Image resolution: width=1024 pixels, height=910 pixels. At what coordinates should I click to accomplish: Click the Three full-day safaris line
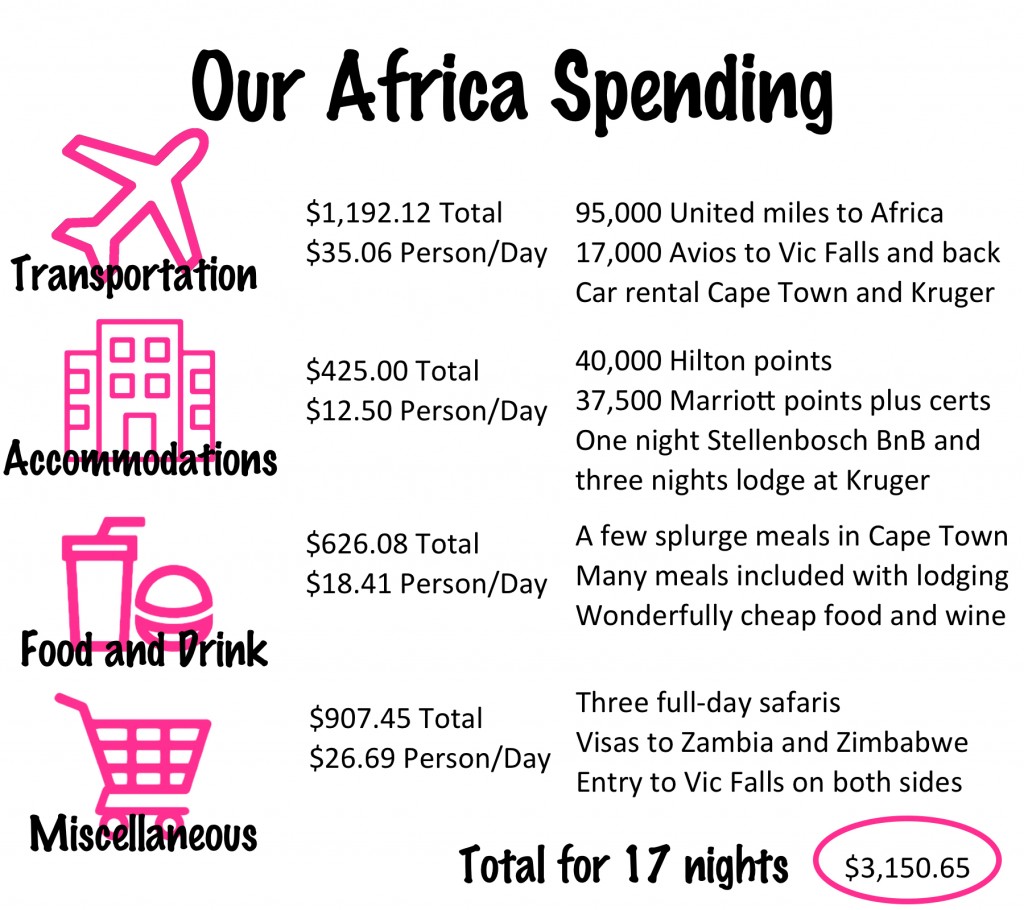coord(708,702)
